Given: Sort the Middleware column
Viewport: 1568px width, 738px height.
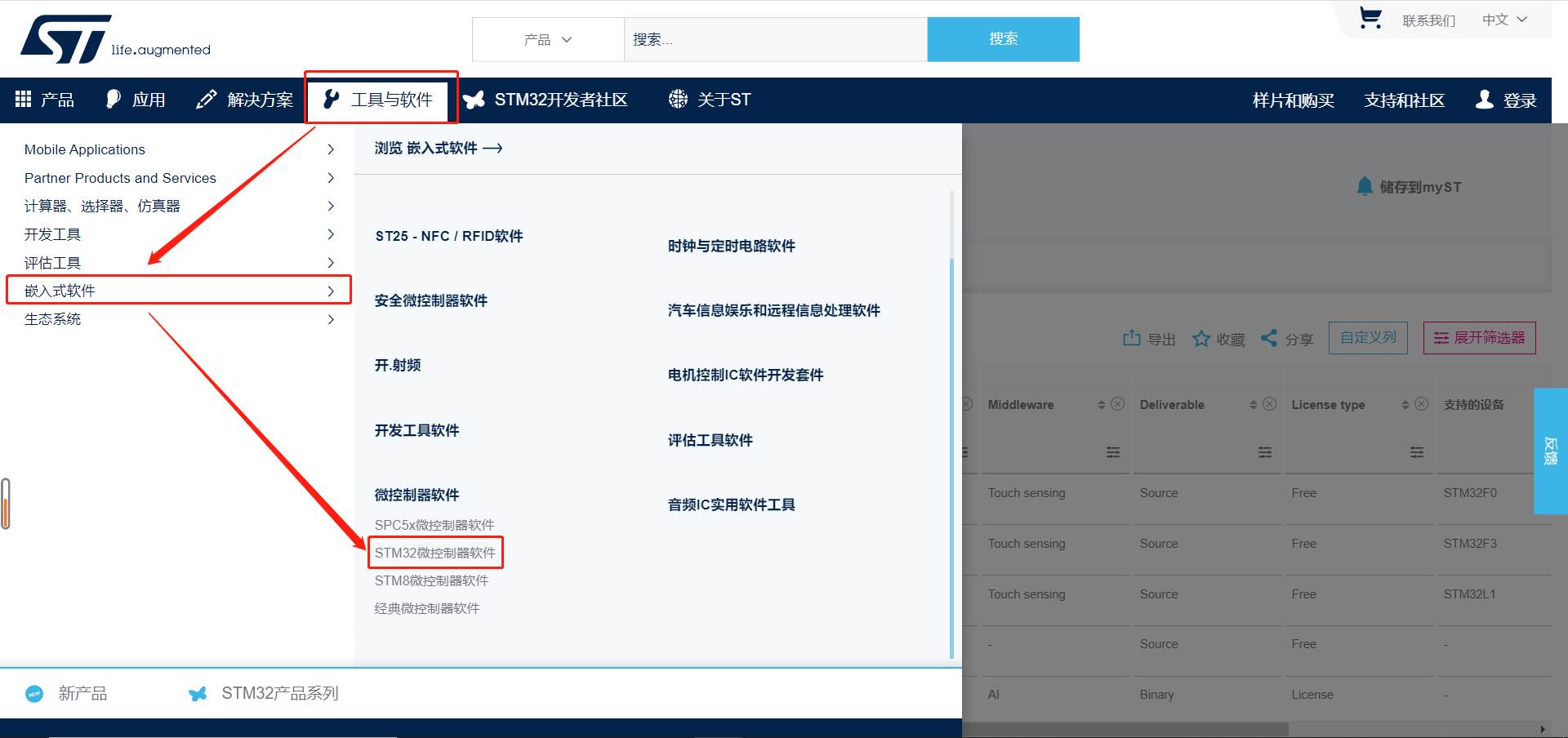Looking at the screenshot, I should click(1102, 405).
